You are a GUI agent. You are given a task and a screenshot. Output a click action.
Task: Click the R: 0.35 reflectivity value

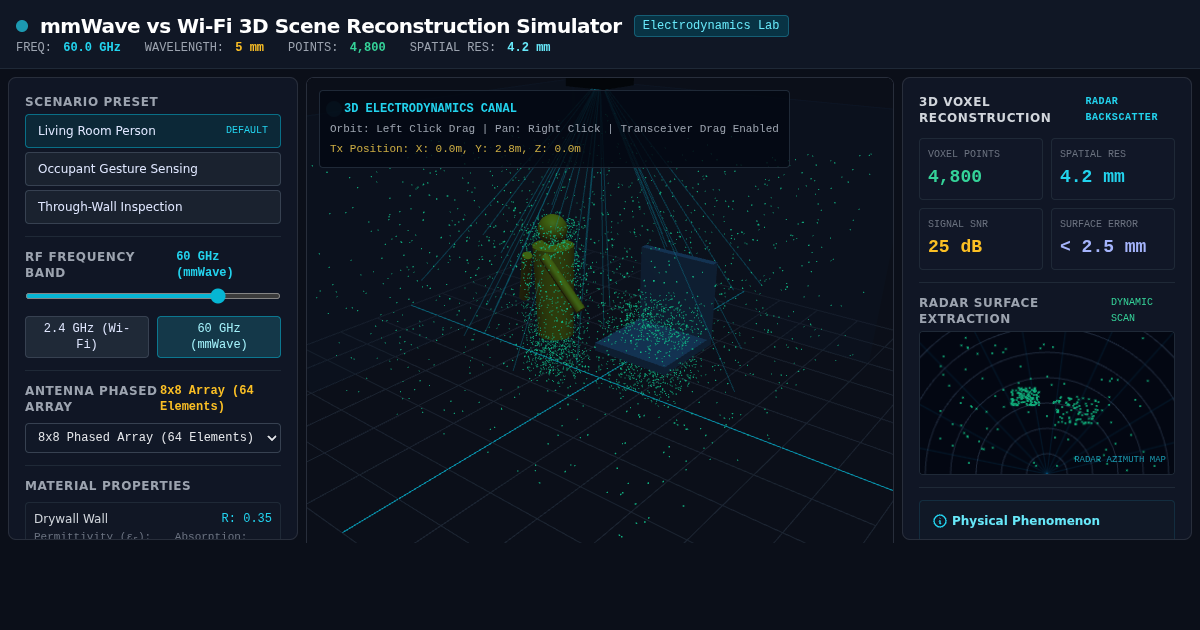(247, 519)
